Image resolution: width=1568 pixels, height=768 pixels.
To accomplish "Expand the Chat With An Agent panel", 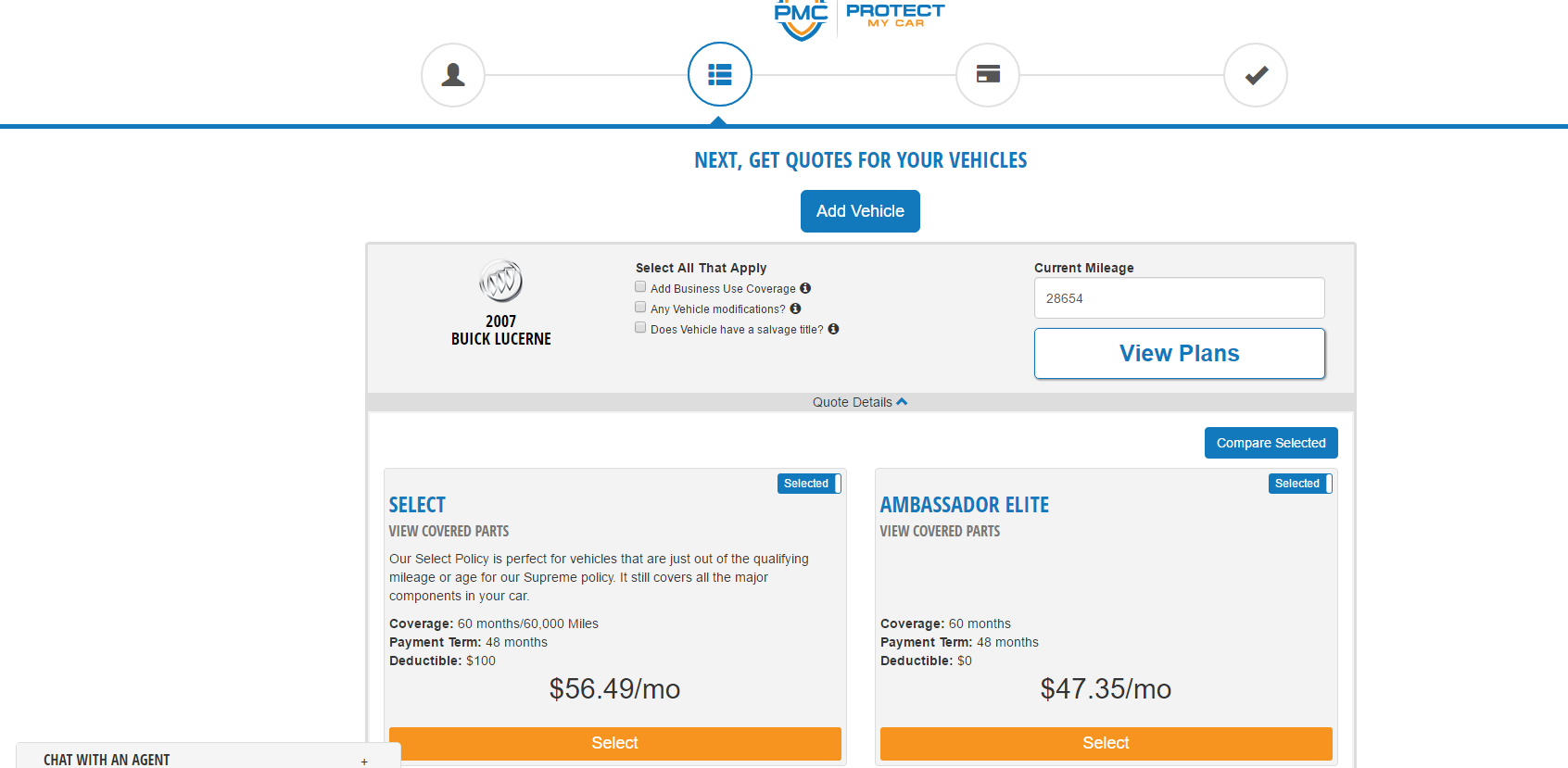I will 363,760.
